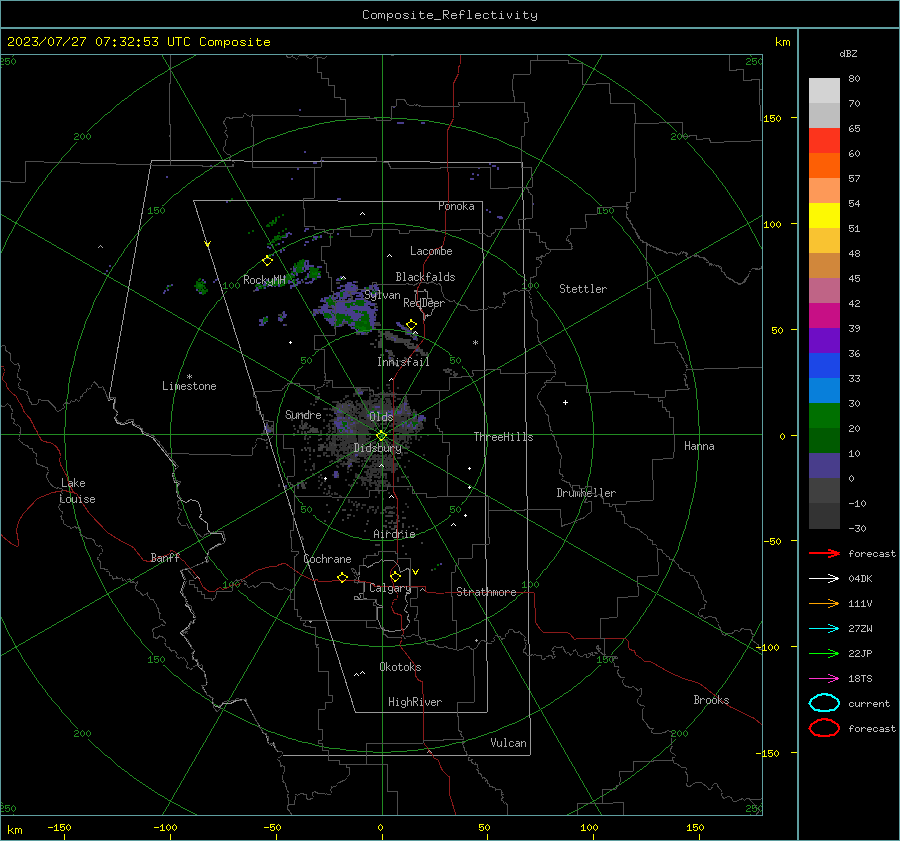Image resolution: width=900 pixels, height=841 pixels.
Task: Click the Okotoks map label
Action: click(400, 667)
